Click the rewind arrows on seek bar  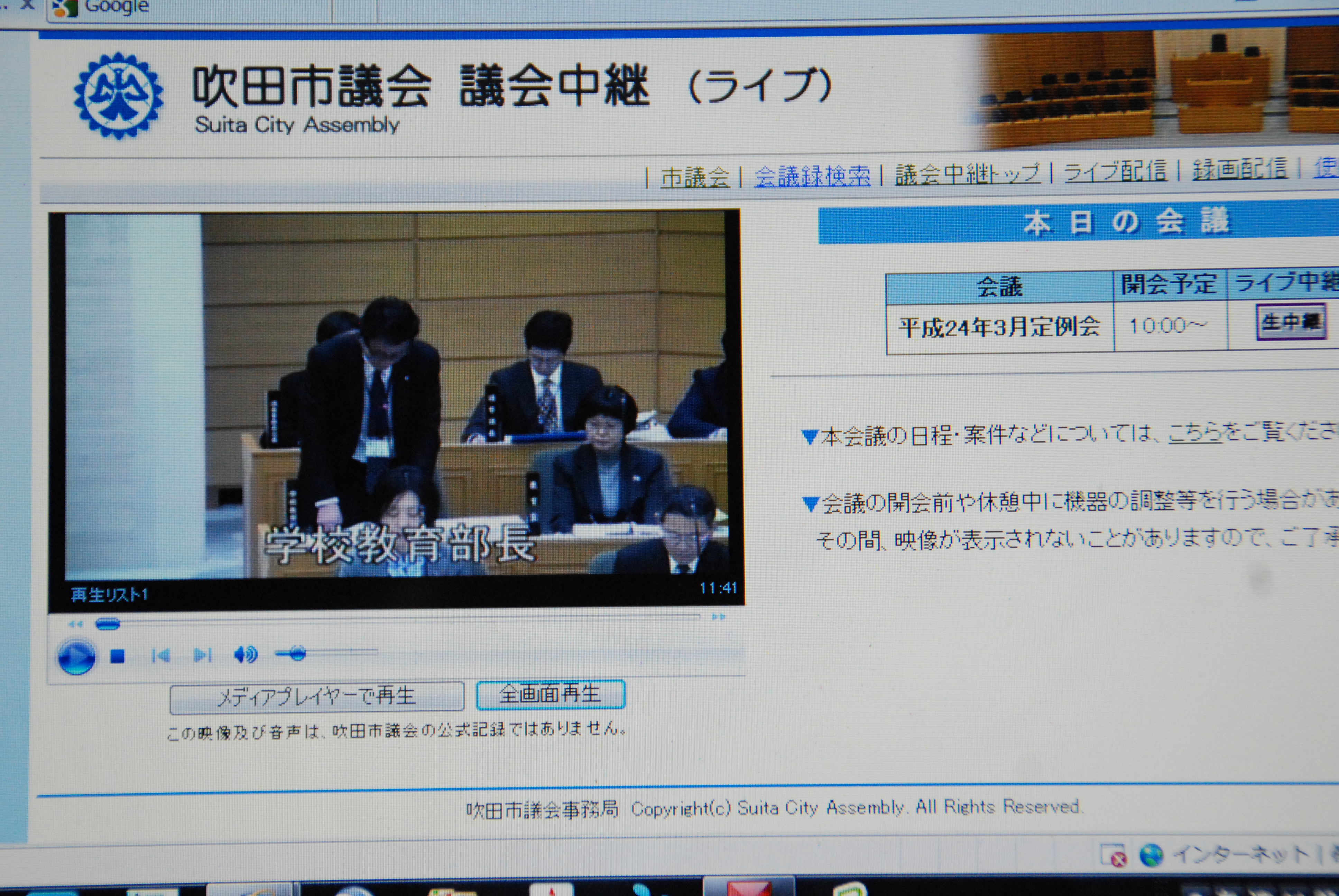point(75,624)
